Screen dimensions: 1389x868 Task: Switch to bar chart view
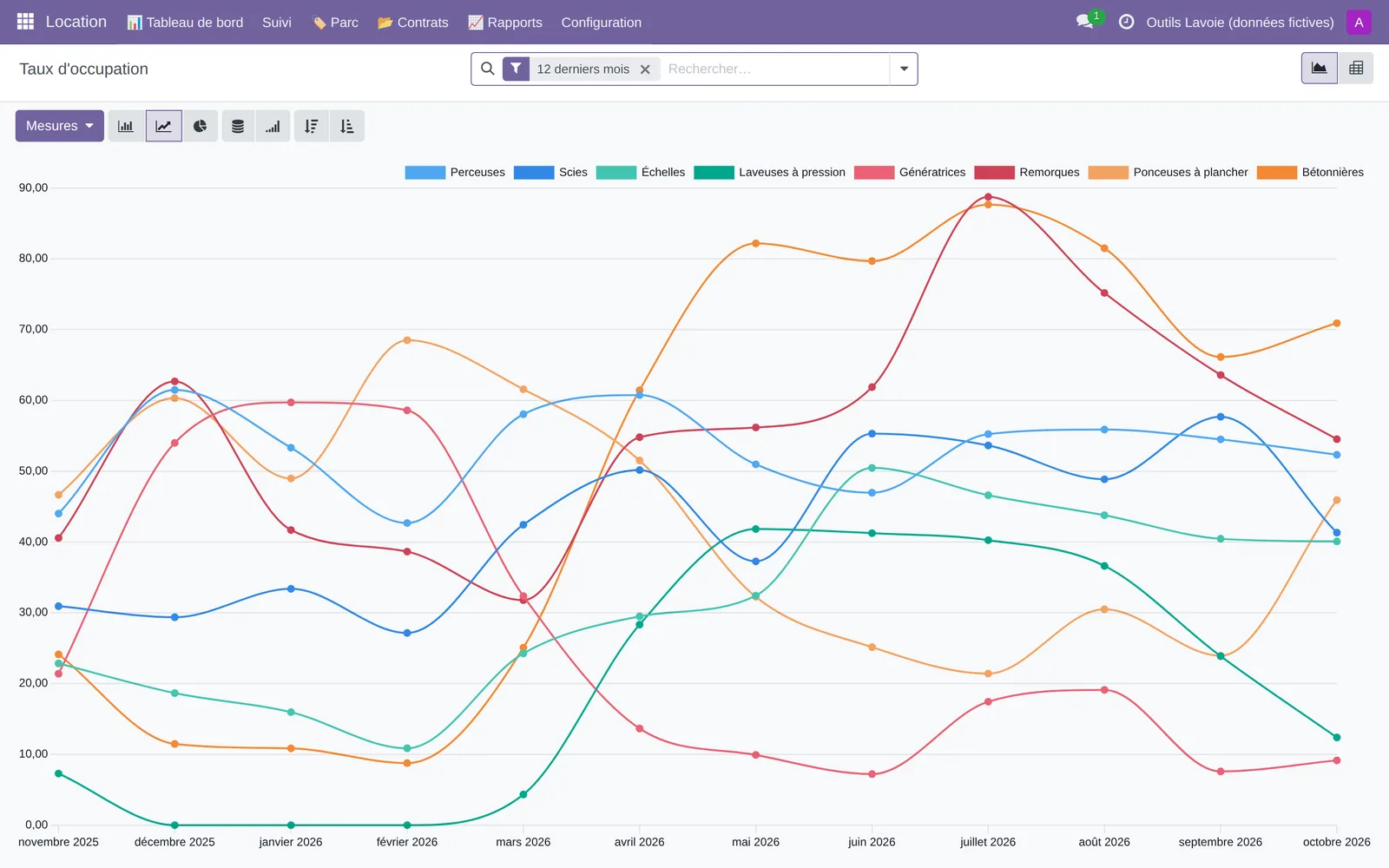click(126, 126)
